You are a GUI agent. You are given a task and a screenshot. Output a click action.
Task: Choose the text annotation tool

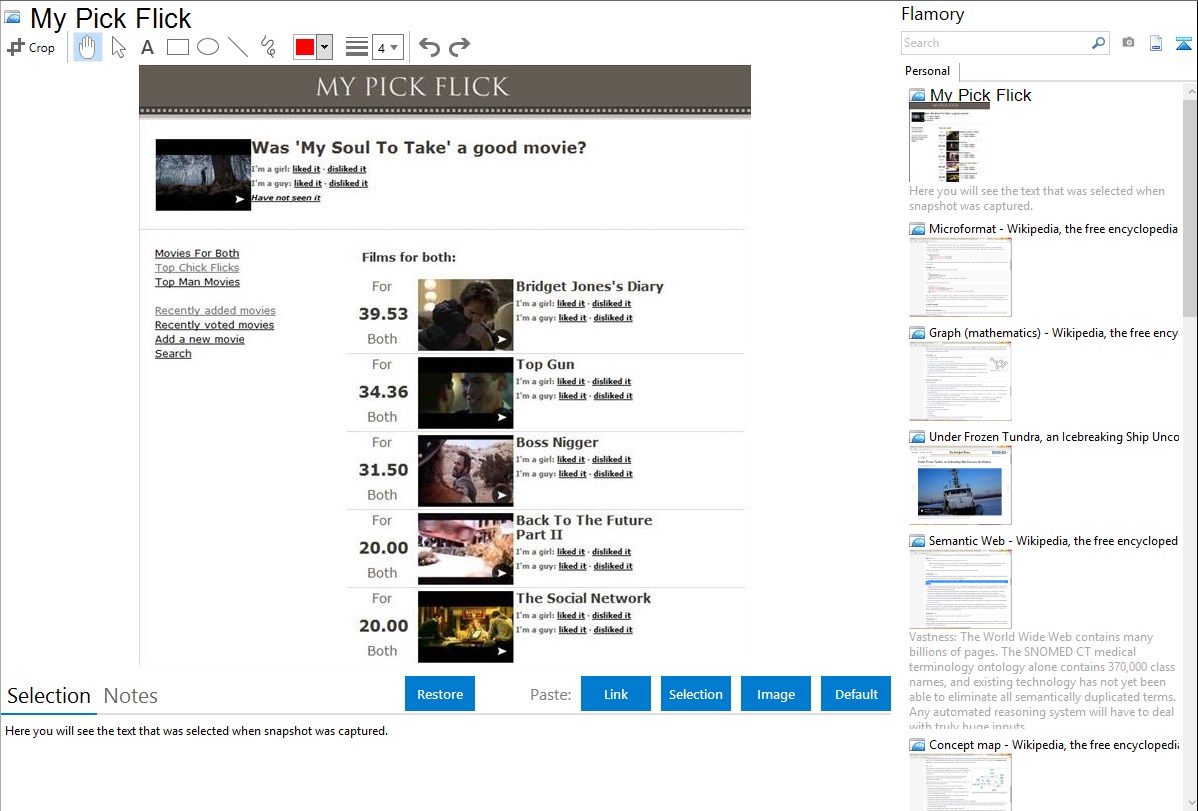pyautogui.click(x=147, y=47)
